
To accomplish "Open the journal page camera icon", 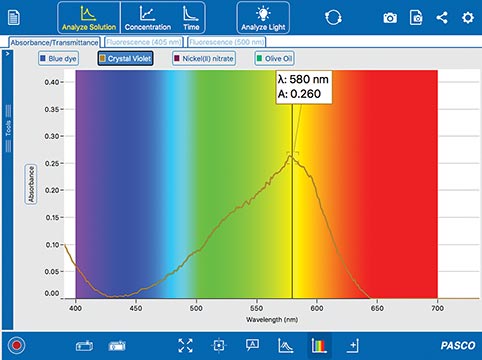I will [x=416, y=18].
